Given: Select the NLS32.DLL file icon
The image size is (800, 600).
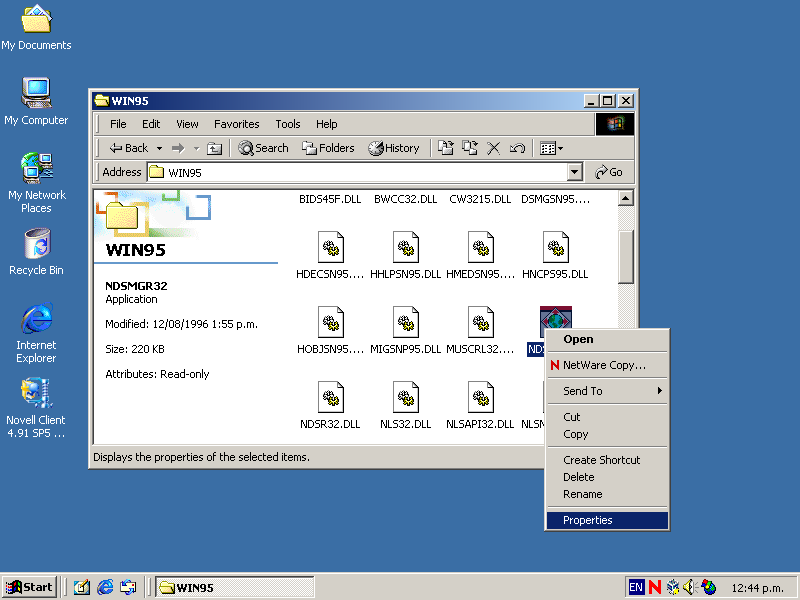Looking at the screenshot, I should (406, 397).
